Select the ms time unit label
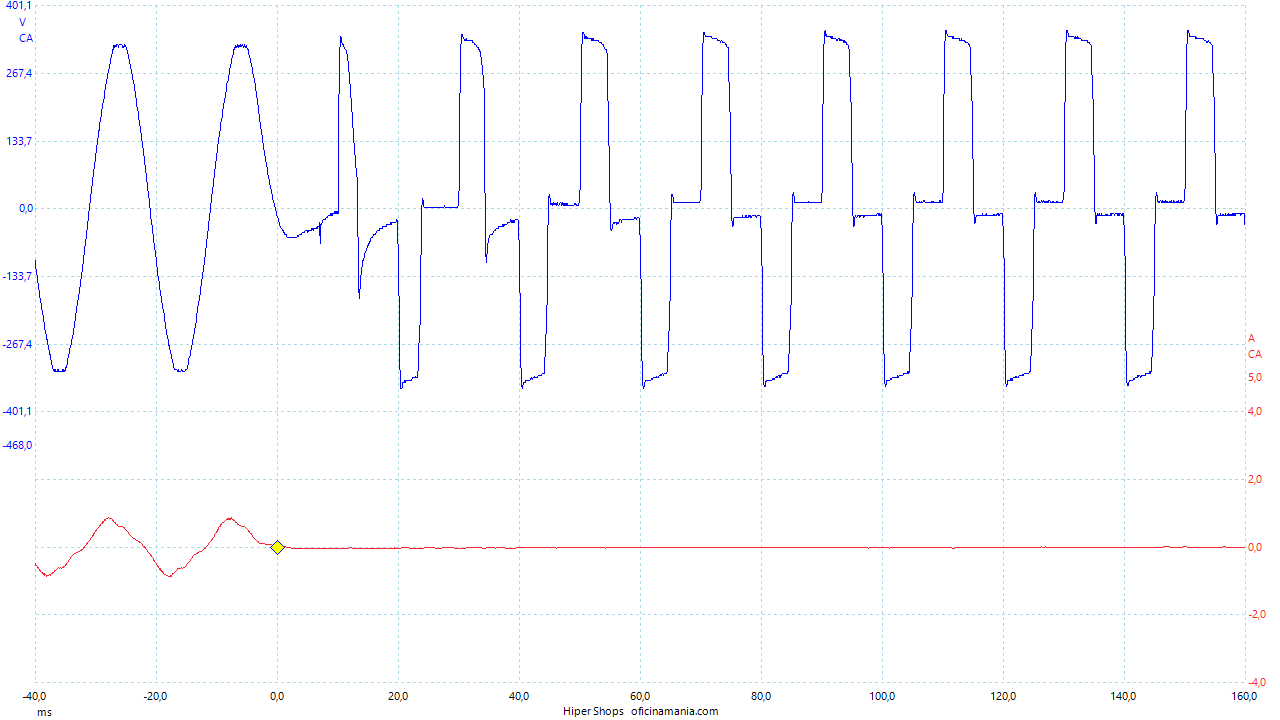The width and height of the screenshot is (1280, 720). click(44, 712)
